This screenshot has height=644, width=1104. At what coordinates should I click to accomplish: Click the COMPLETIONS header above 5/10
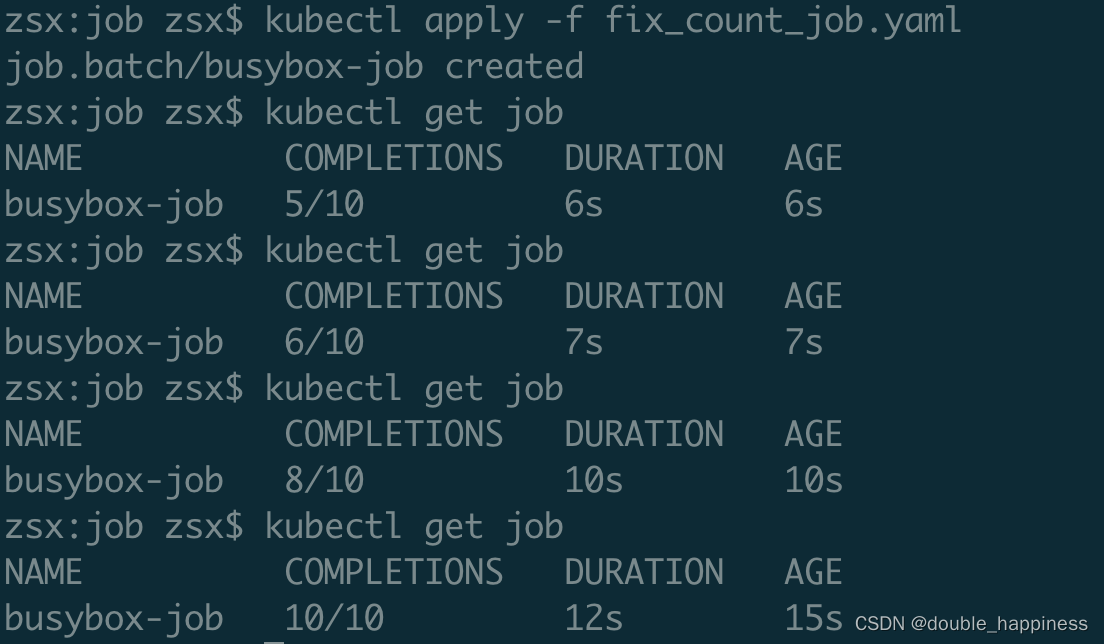(x=394, y=158)
